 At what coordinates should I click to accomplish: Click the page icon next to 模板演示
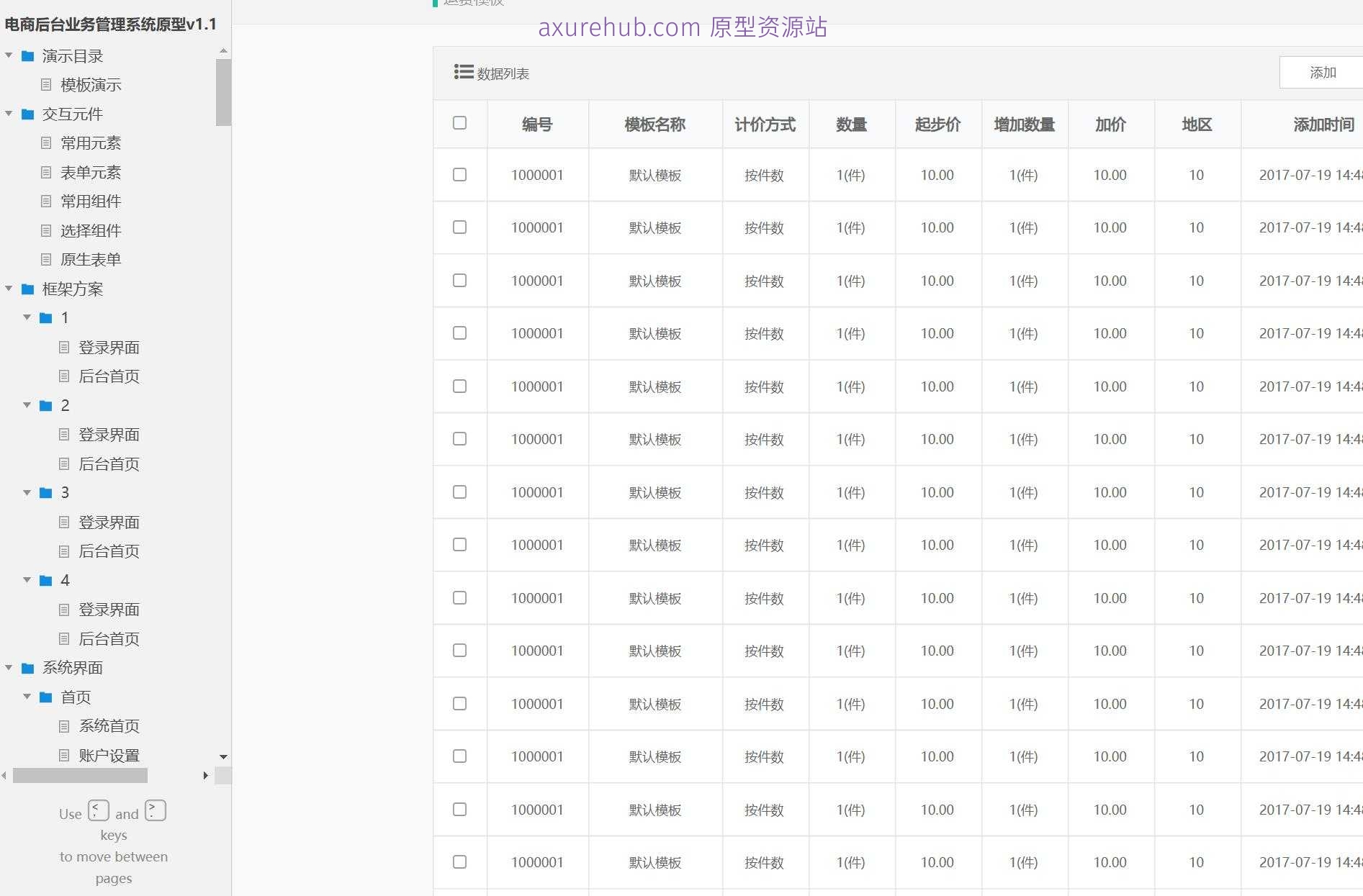(45, 85)
